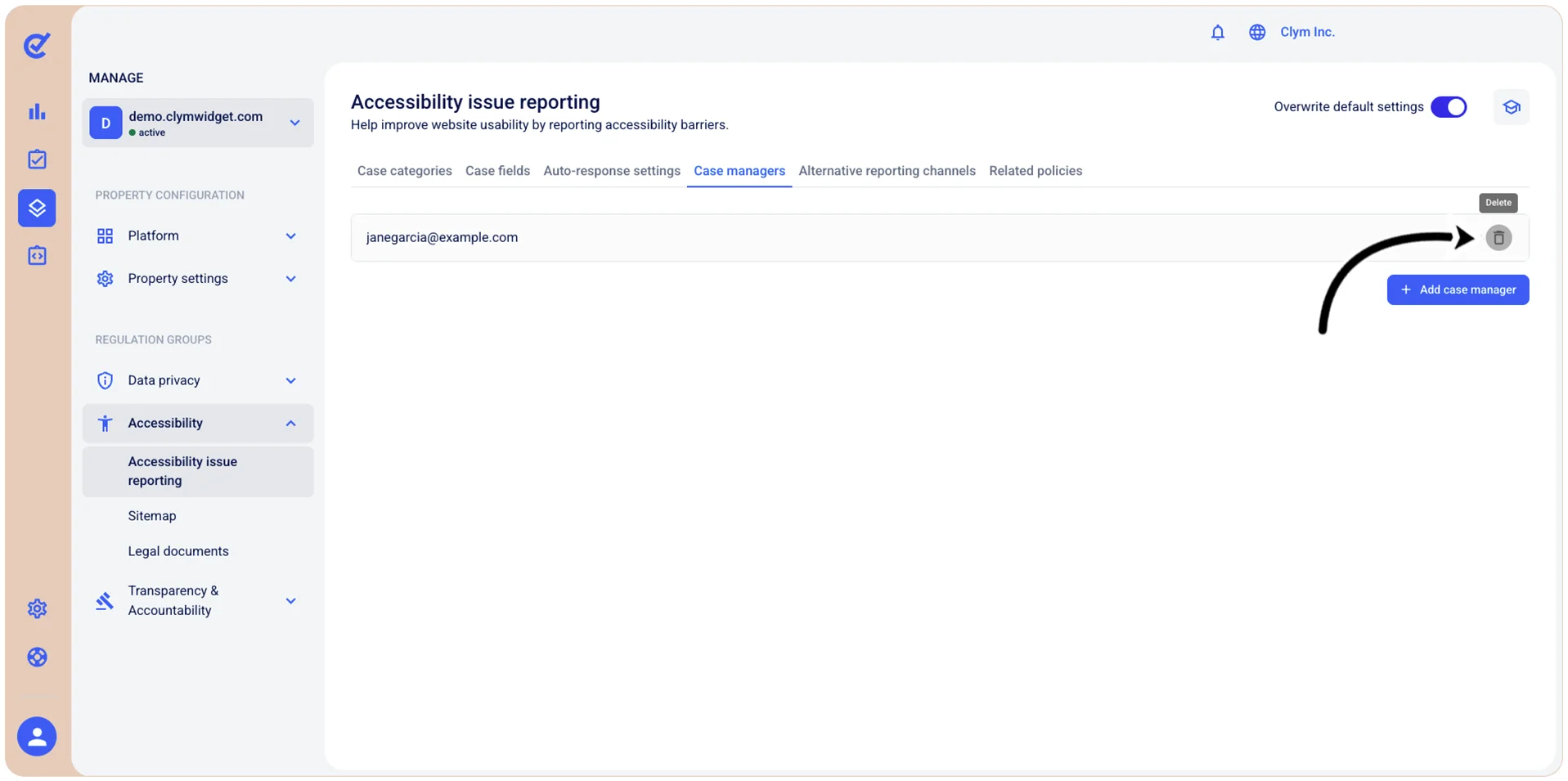Open the help lifebuoy icon
The image size is (1568, 781).
coord(37,657)
